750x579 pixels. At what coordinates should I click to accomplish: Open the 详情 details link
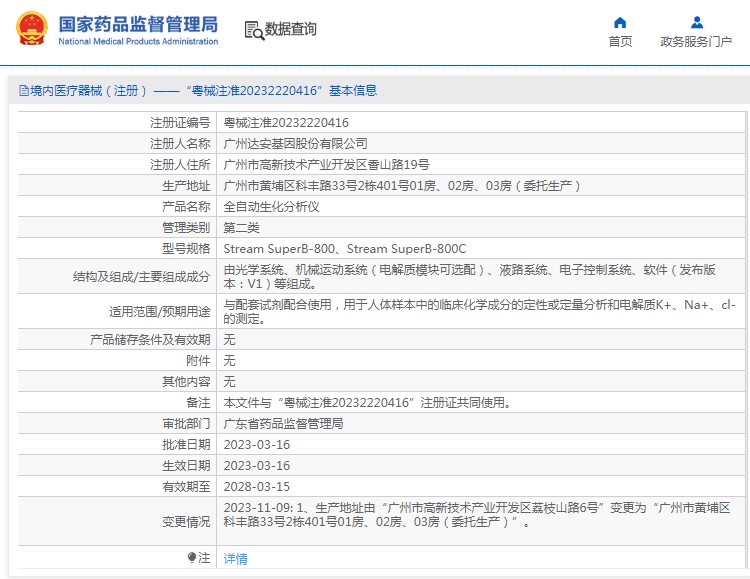[235, 559]
